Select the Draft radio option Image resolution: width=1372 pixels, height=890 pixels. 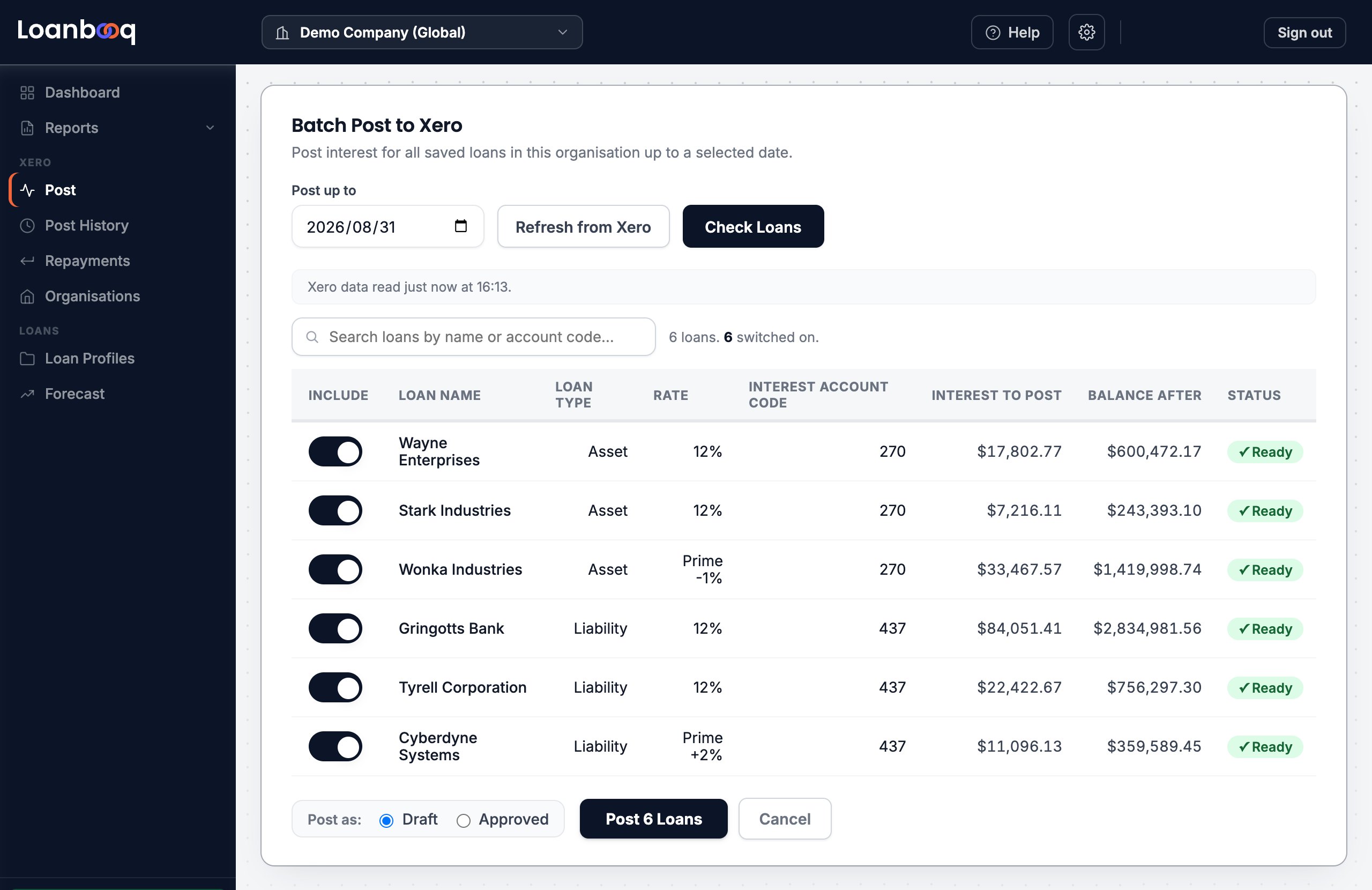[x=386, y=820]
